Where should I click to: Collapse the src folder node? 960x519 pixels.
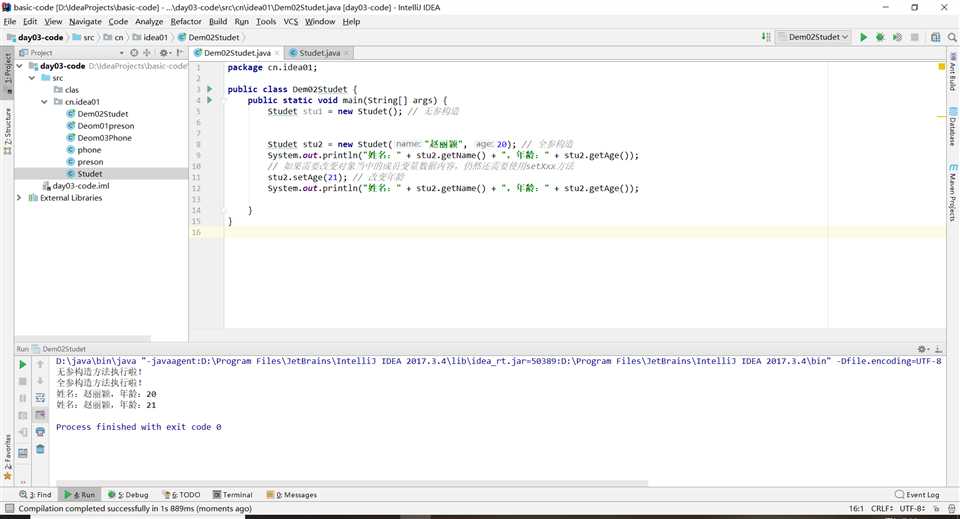32,78
